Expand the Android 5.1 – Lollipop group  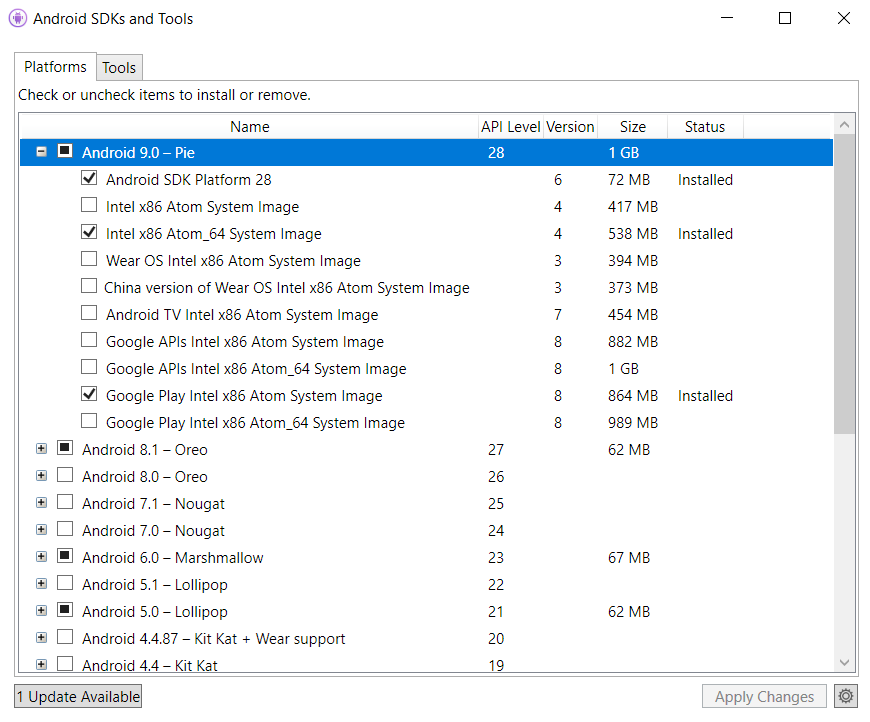(x=41, y=584)
